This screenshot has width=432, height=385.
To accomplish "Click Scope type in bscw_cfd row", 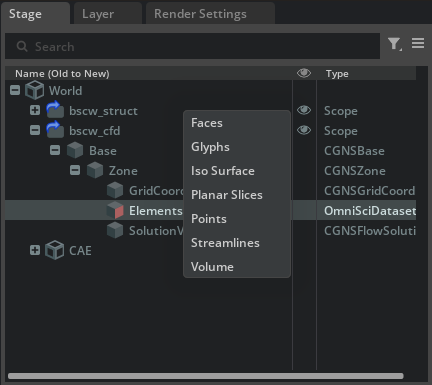I will pyautogui.click(x=341, y=131).
